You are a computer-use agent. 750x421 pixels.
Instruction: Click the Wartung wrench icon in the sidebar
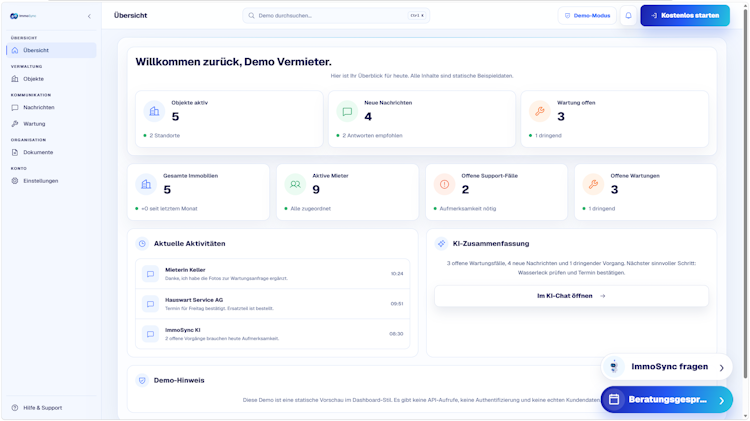[15, 124]
